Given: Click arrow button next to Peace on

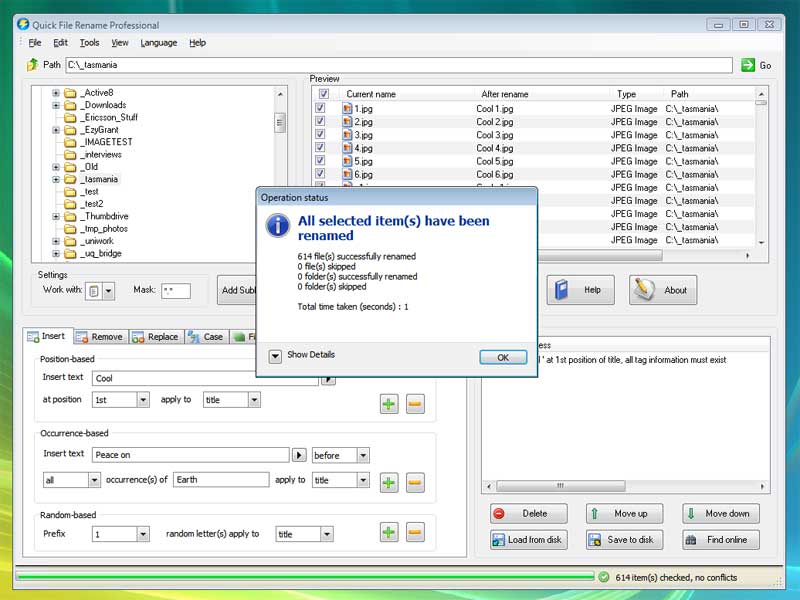Looking at the screenshot, I should click(x=298, y=455).
